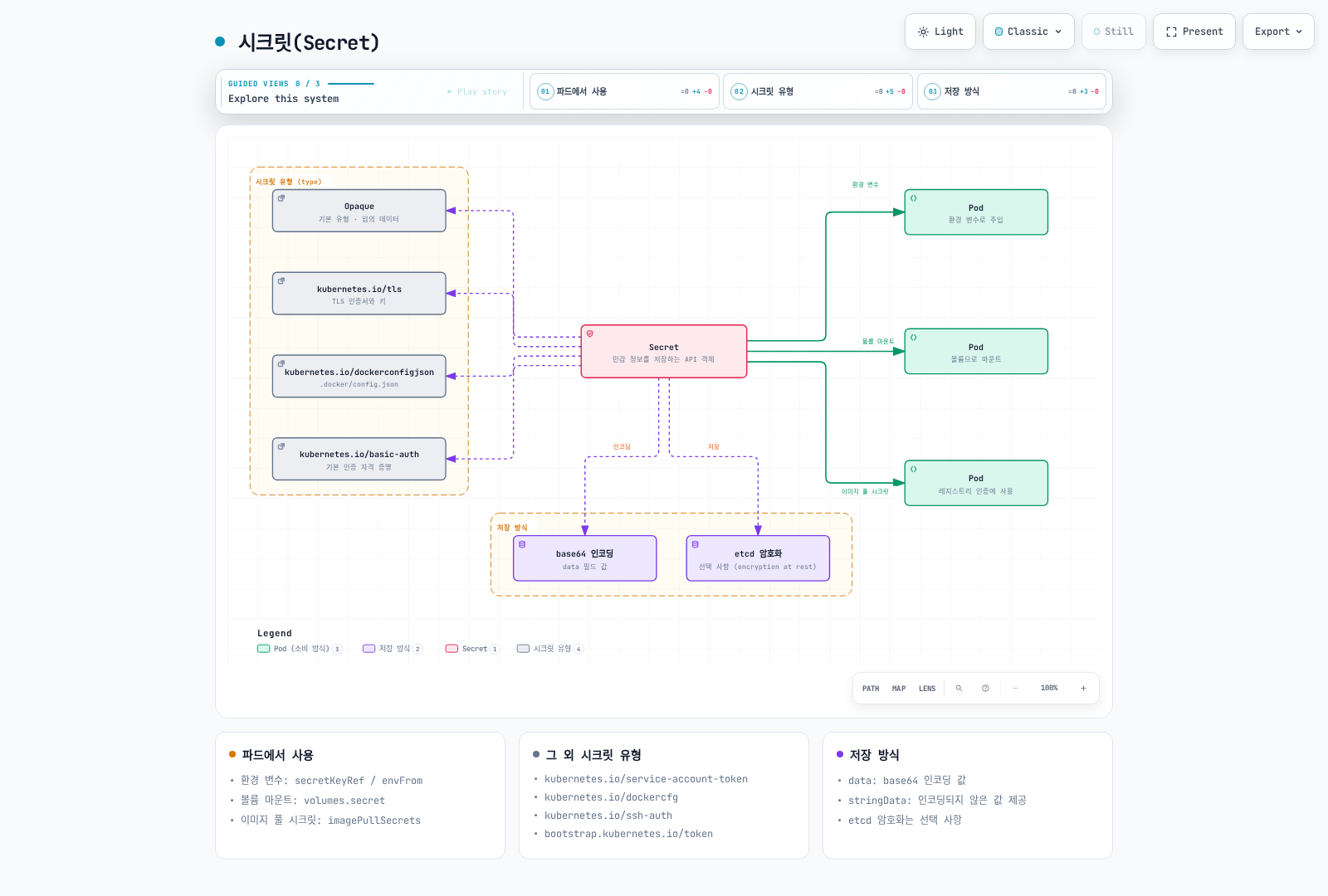Click the icon on the kubernetes.io/tls node
The image size is (1328, 896).
click(x=281, y=281)
